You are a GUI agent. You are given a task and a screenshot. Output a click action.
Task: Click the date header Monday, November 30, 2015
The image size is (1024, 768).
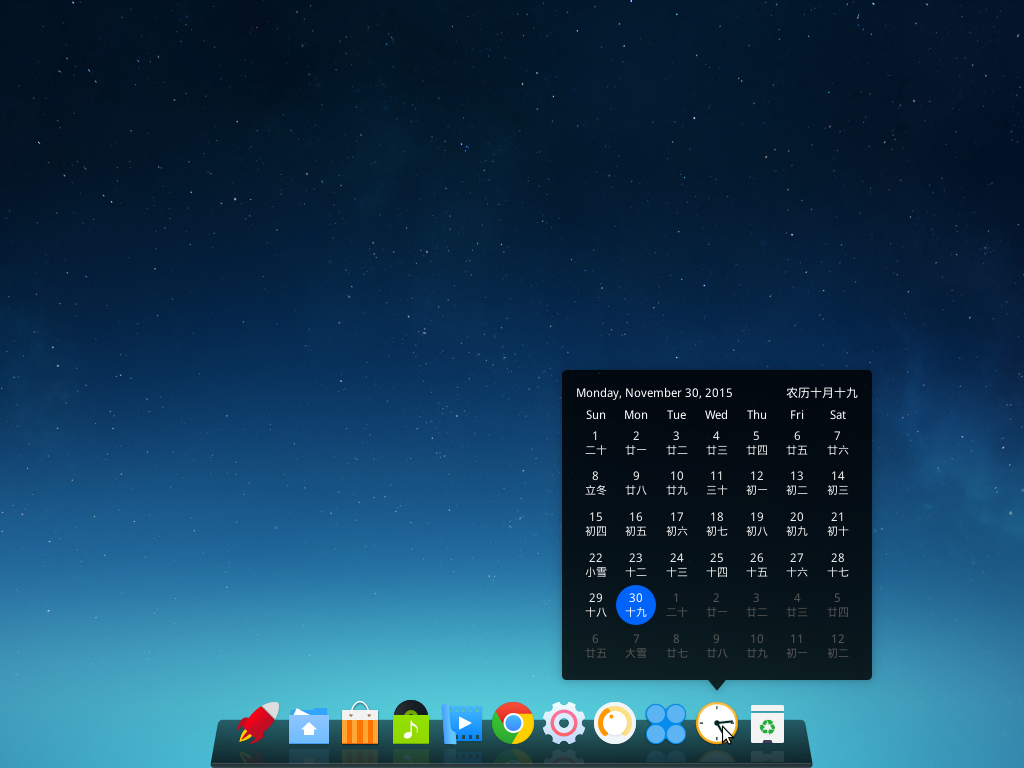click(x=654, y=393)
